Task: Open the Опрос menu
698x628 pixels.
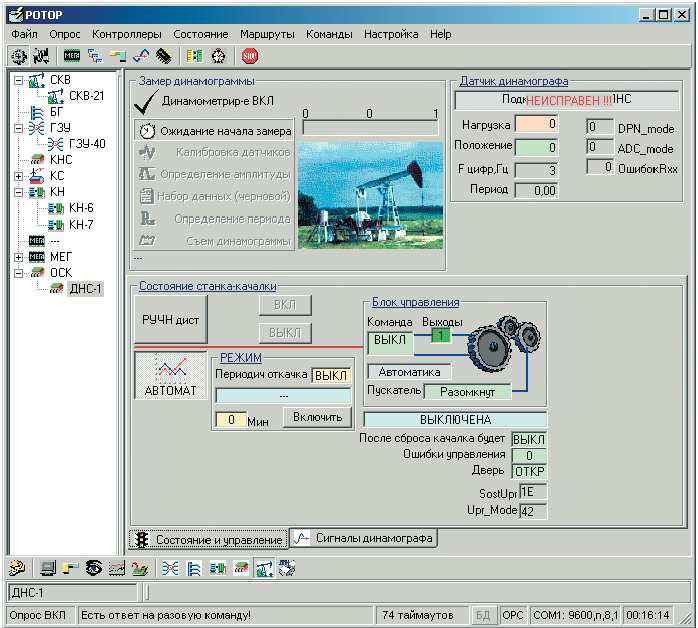Action: 65,34
